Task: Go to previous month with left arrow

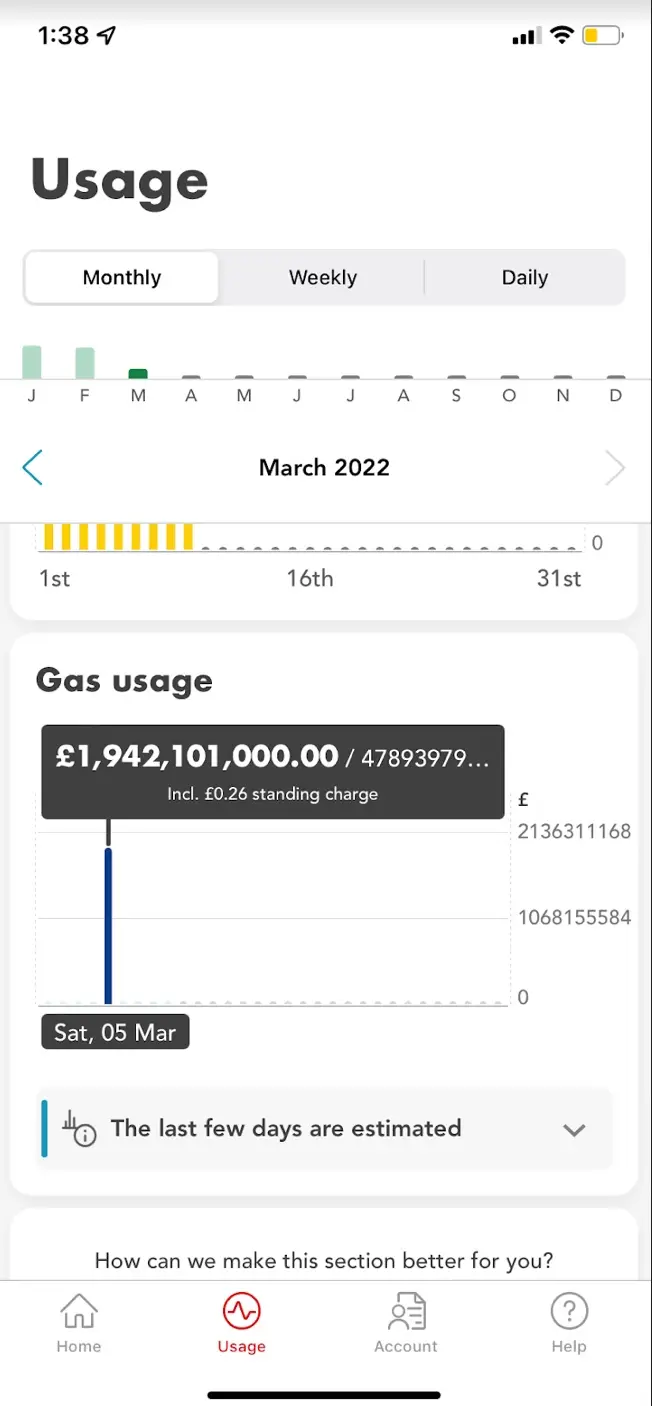Action: pos(33,467)
